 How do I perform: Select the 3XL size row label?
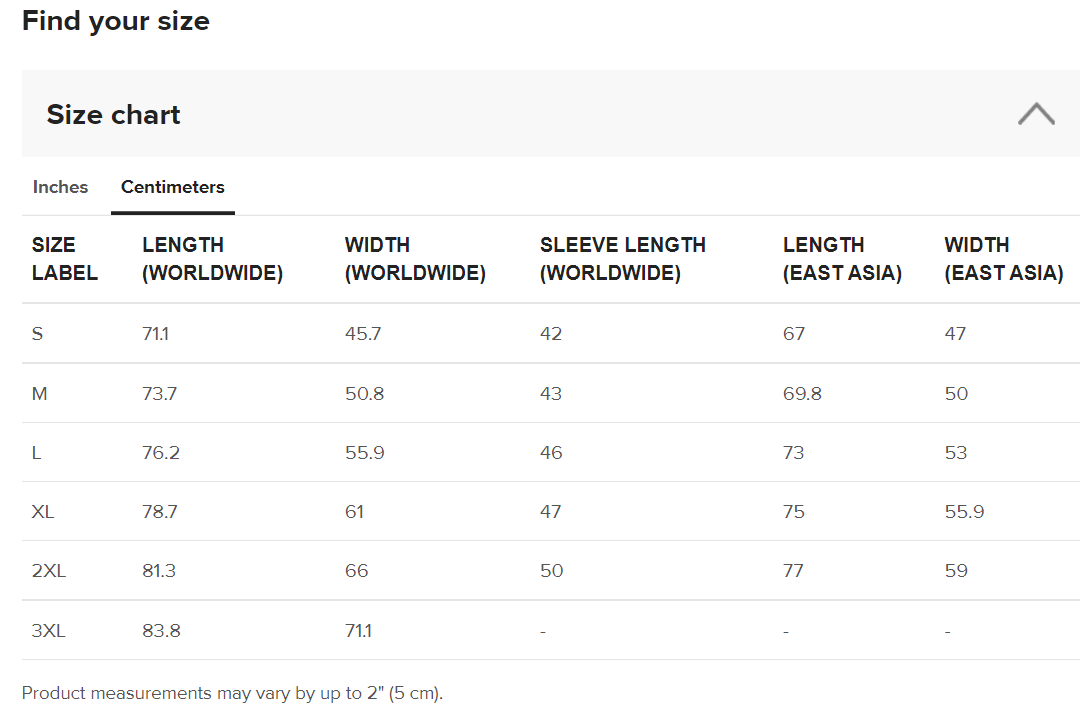48,631
